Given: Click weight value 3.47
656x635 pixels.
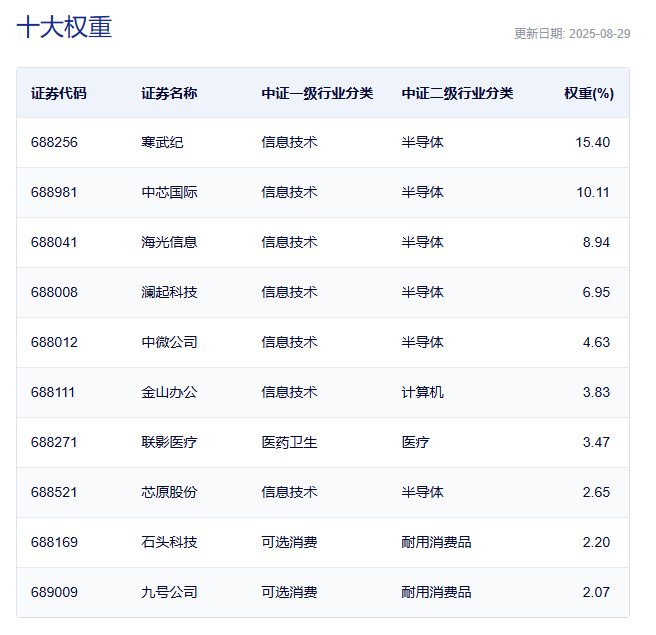Looking at the screenshot, I should (x=596, y=442).
